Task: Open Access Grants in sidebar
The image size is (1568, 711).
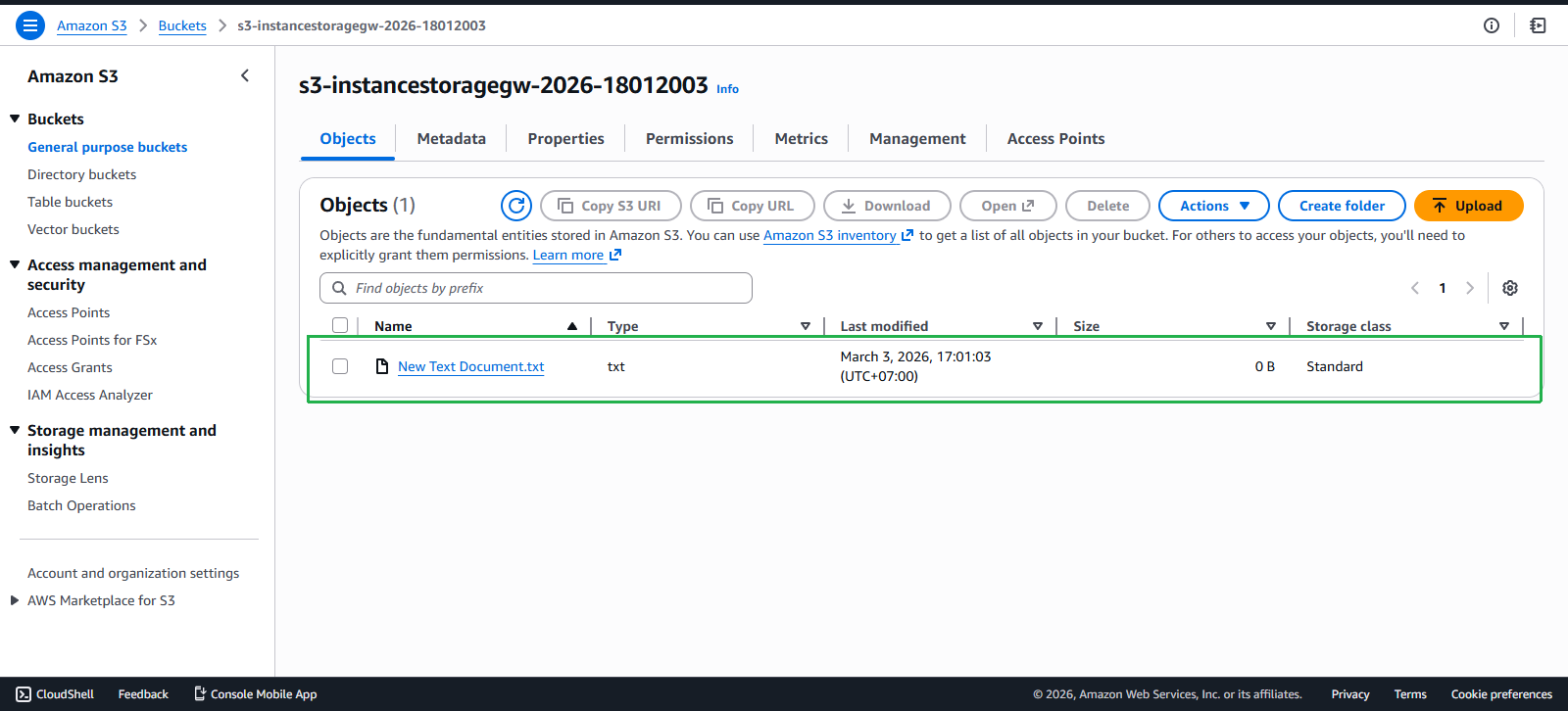Action: [x=71, y=367]
